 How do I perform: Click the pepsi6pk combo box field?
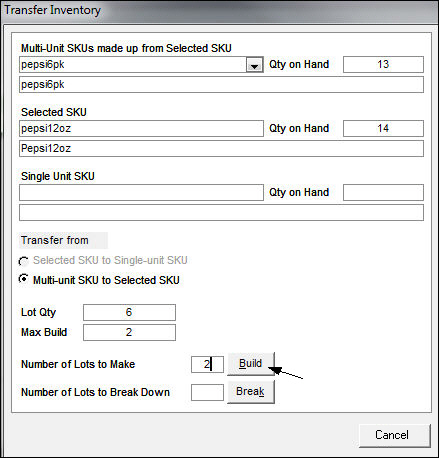tap(141, 65)
